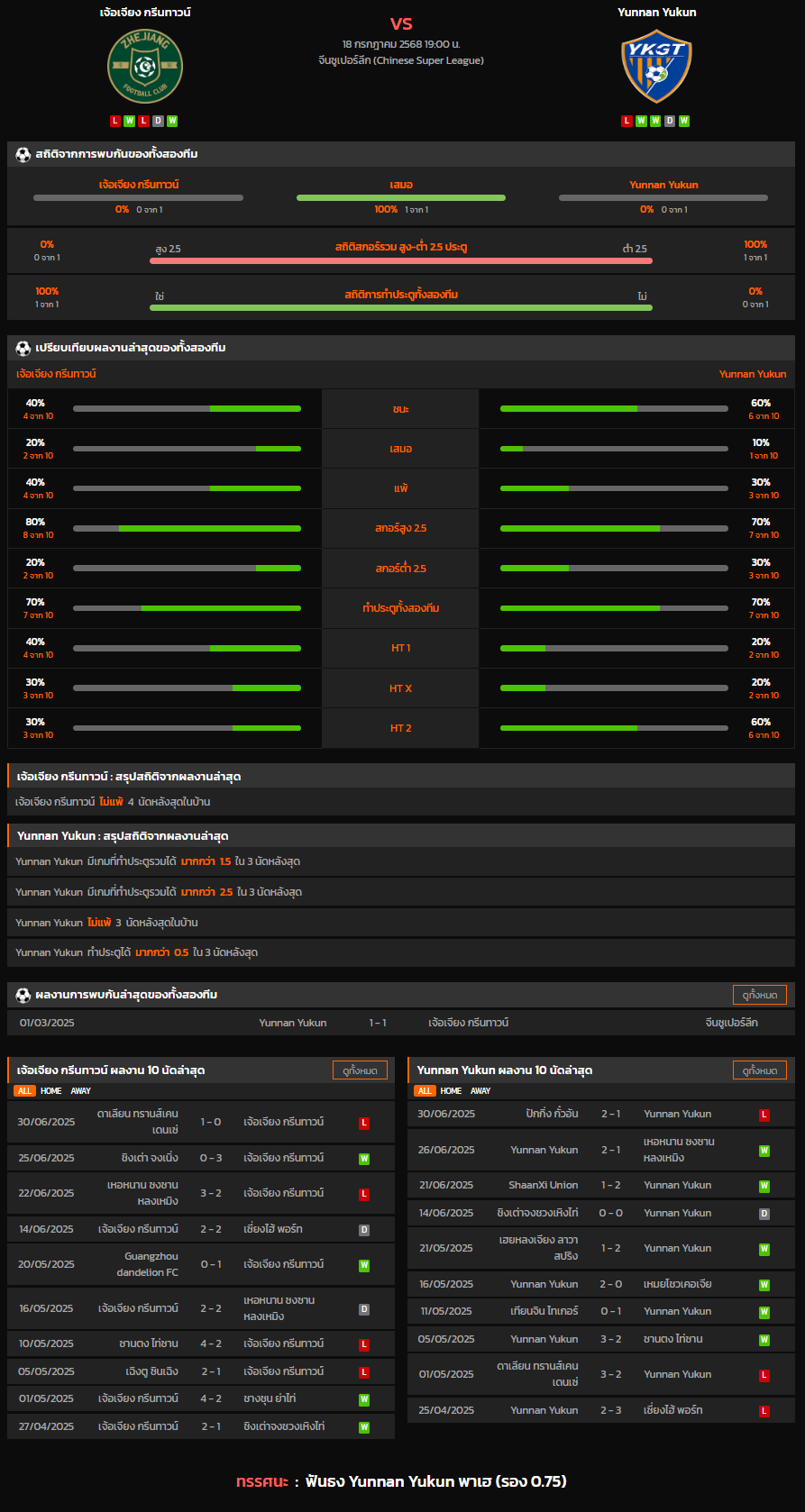Click the 01/03/2025 head-to-head match row
805x1512 pixels.
pos(401,1023)
